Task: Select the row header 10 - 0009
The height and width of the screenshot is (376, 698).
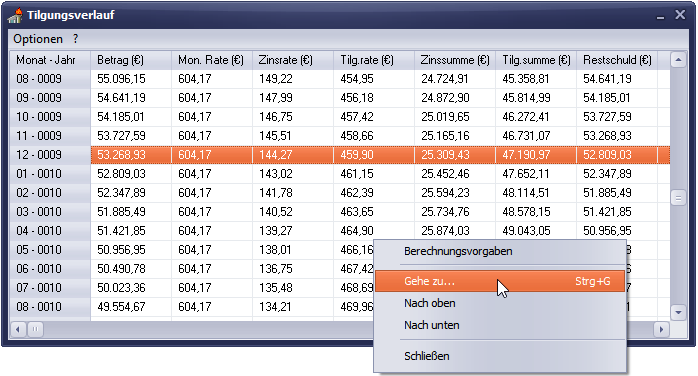Action: (50, 117)
